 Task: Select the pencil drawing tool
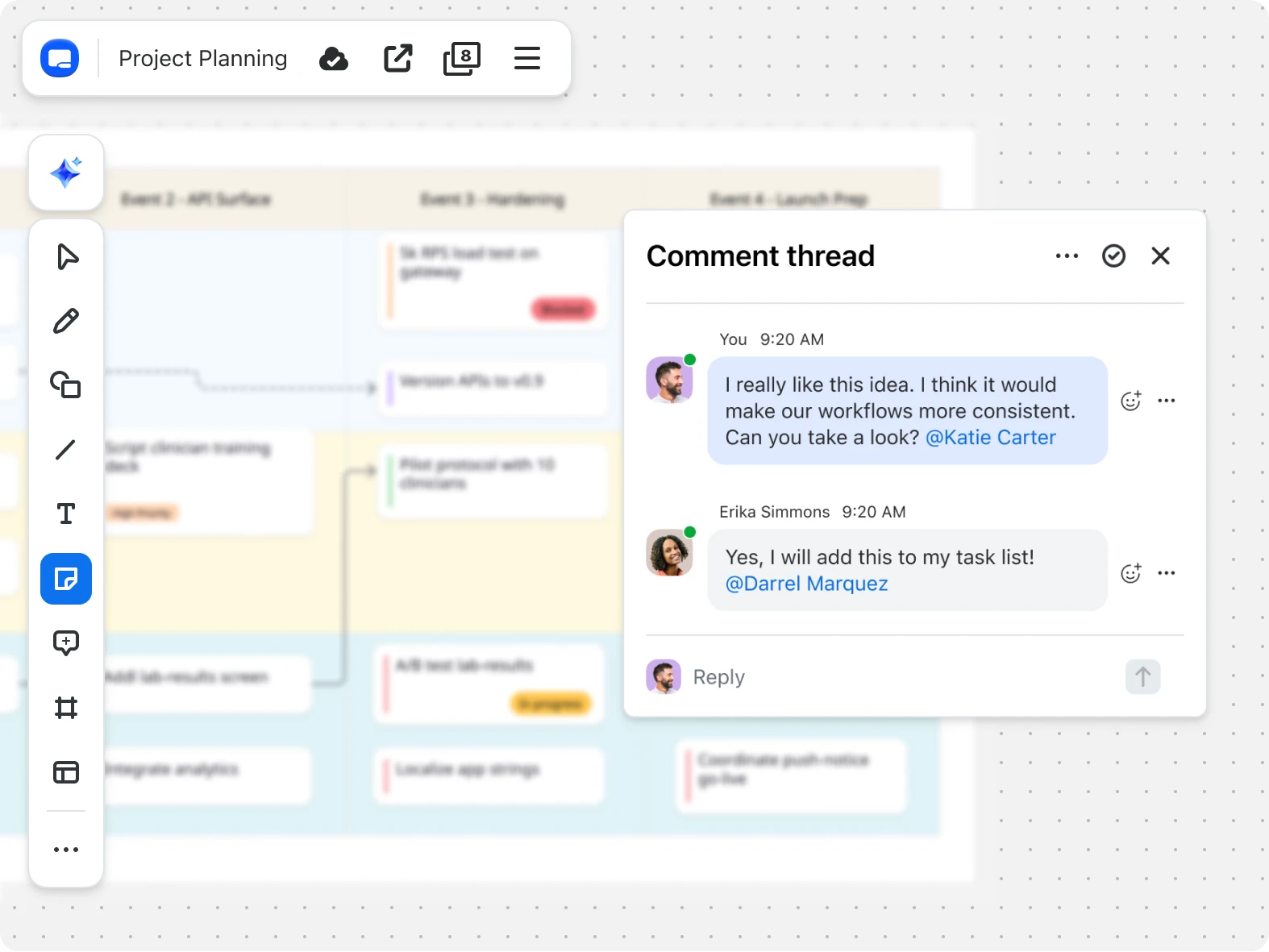tap(66, 321)
